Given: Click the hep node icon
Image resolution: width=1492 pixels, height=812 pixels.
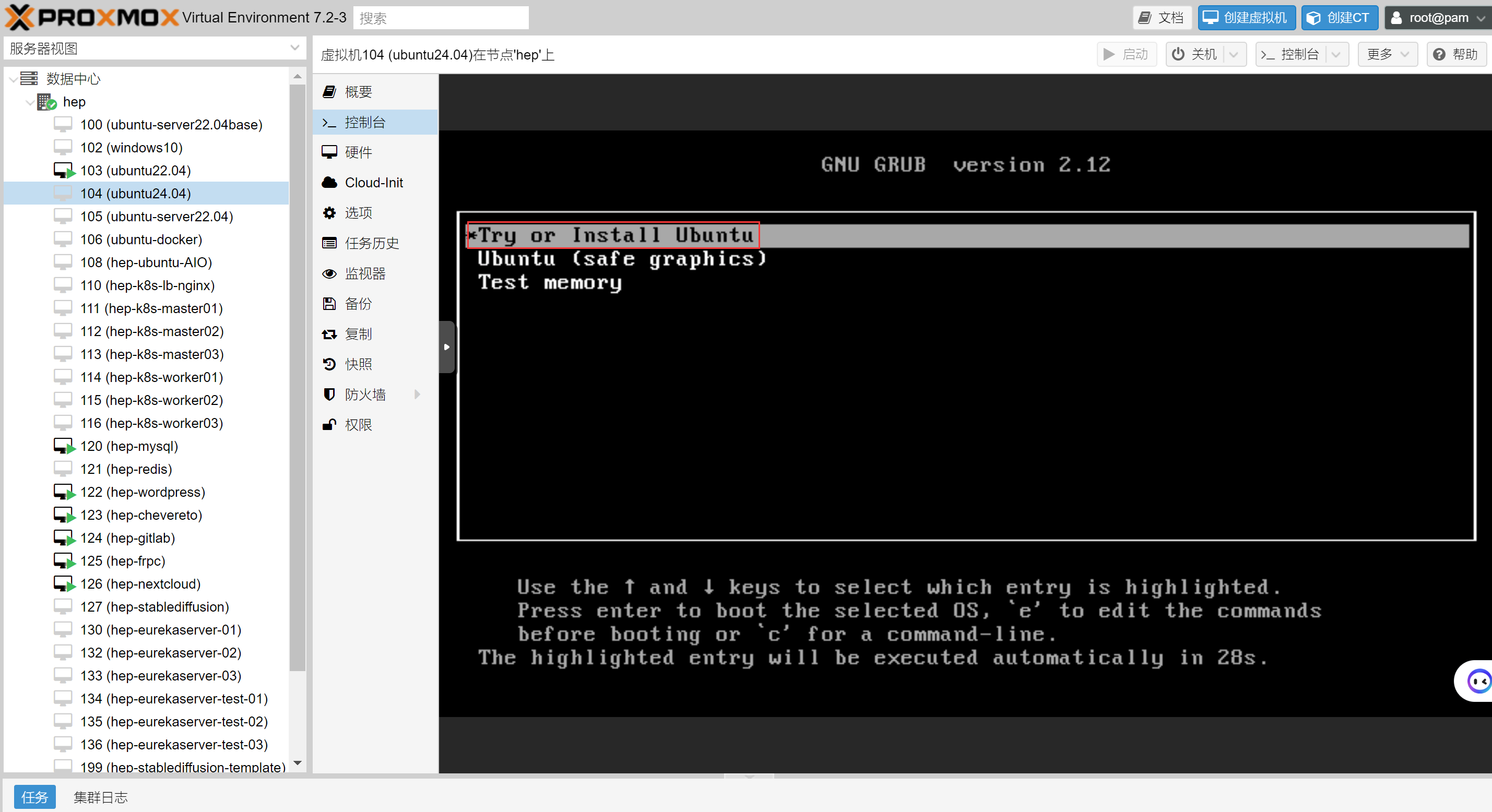Looking at the screenshot, I should coord(47,102).
